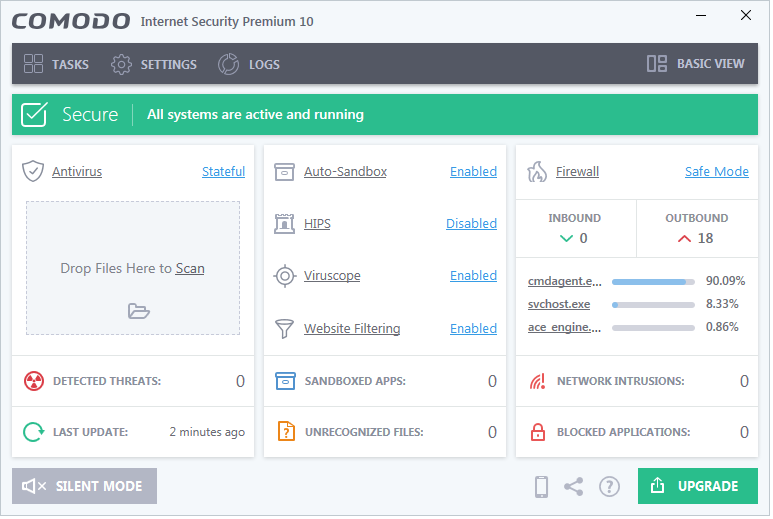Toggle Auto-Sandbox Enabled status

474,172
